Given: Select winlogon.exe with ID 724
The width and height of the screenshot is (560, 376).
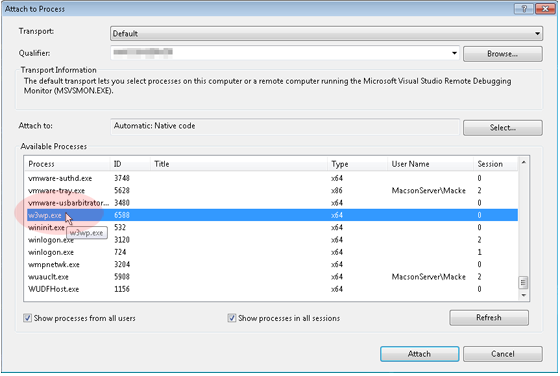Looking at the screenshot, I should (271, 252).
